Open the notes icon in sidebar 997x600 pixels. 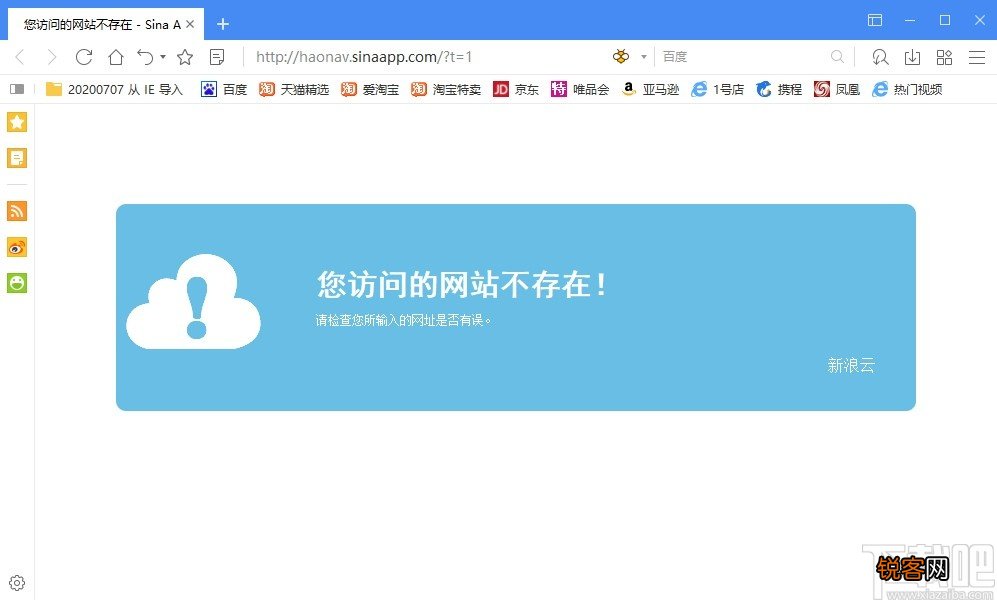(x=17, y=158)
